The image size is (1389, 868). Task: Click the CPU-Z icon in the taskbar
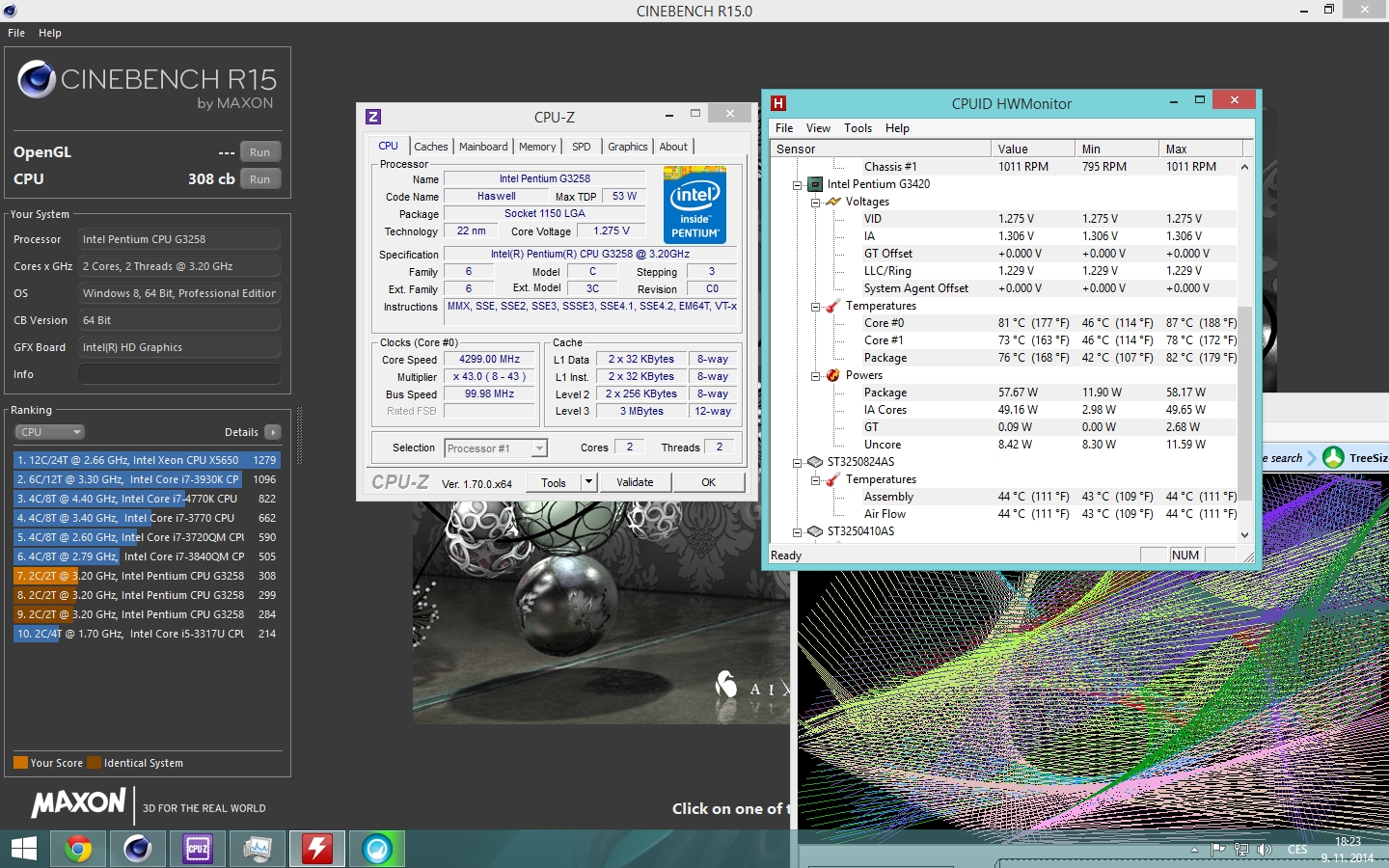(x=198, y=849)
